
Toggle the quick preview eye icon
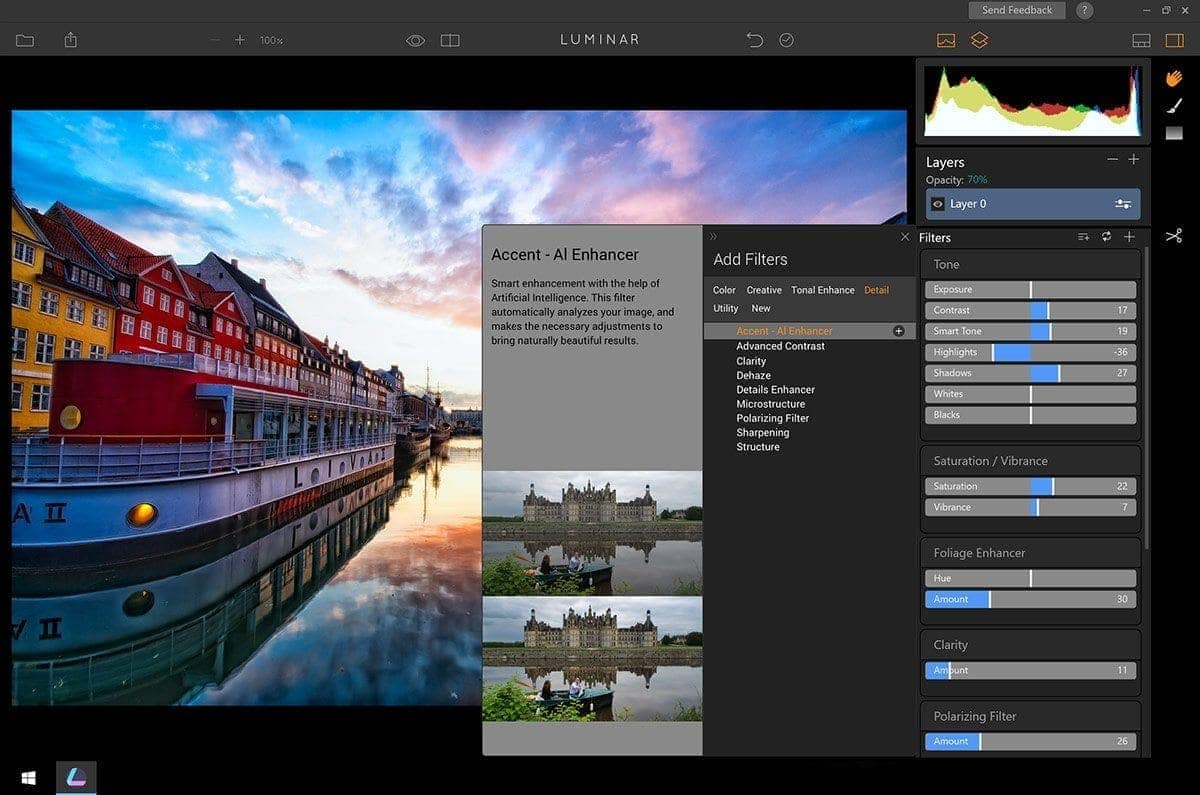[x=415, y=40]
